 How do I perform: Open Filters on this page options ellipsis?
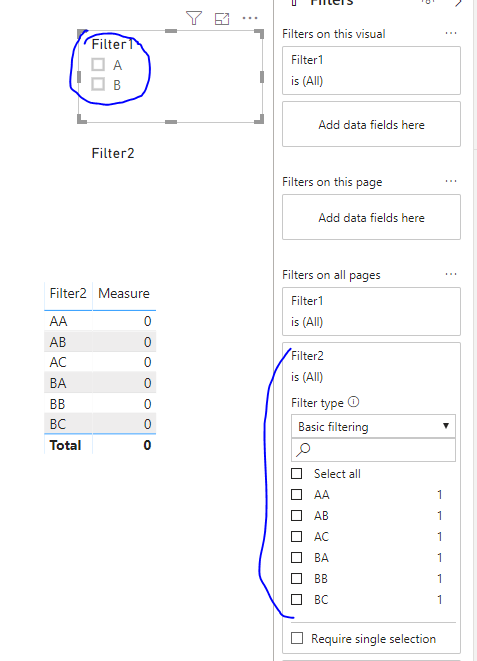pyautogui.click(x=451, y=181)
